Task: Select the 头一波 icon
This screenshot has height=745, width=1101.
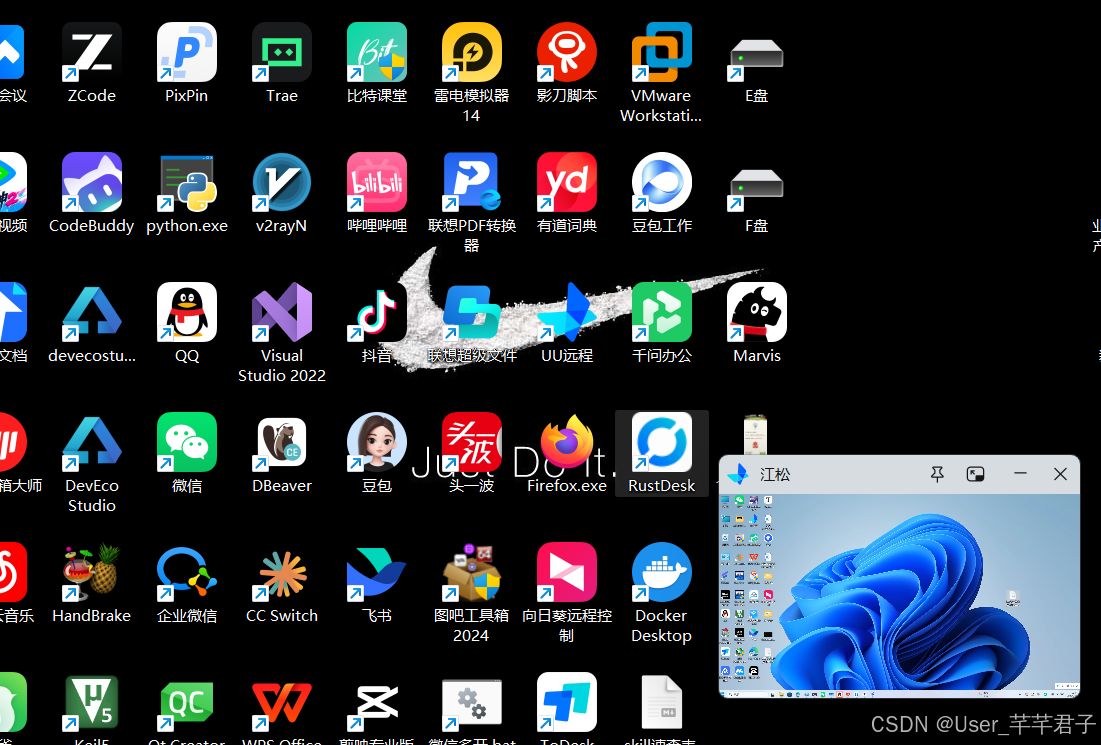Action: [x=471, y=442]
